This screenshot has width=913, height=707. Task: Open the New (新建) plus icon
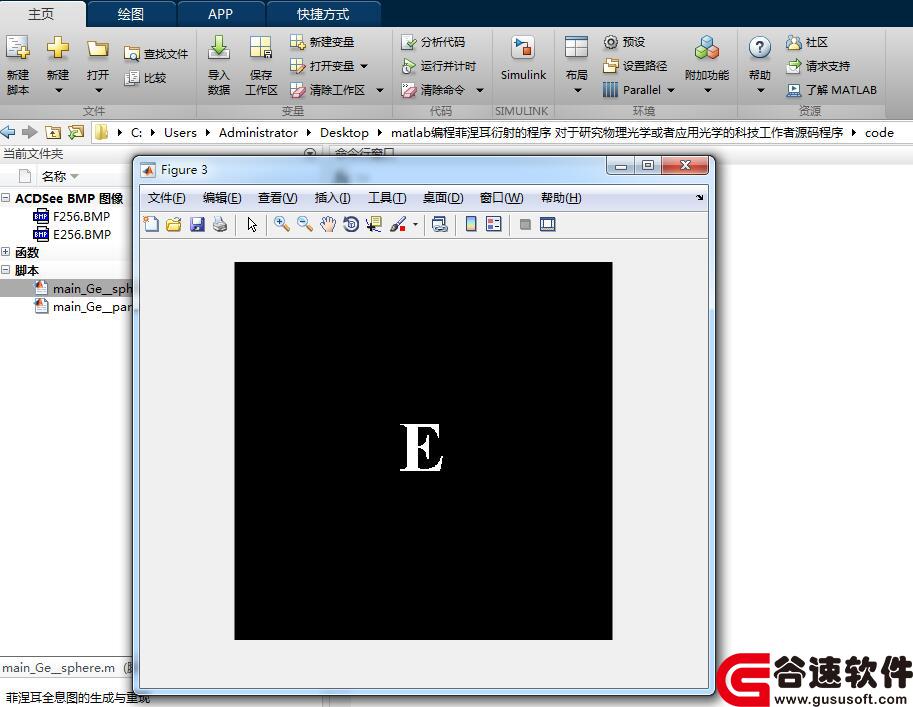(x=58, y=48)
